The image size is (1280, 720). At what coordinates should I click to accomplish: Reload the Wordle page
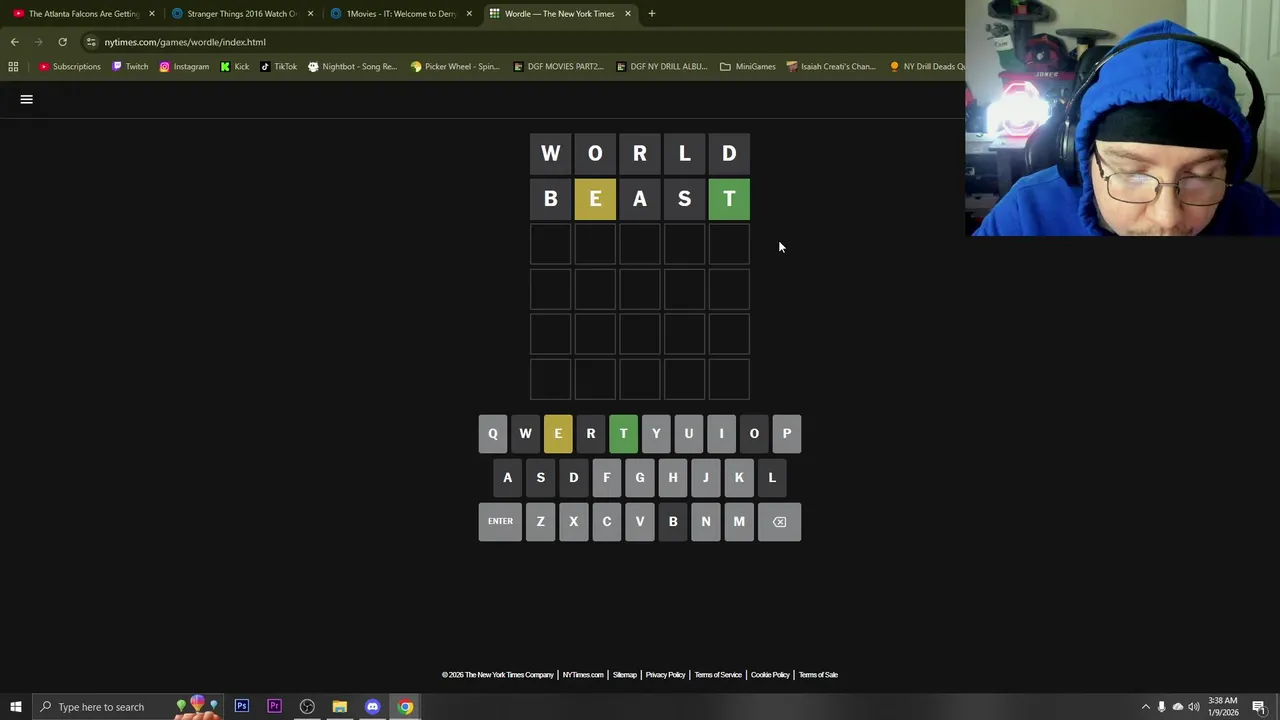pos(62,42)
